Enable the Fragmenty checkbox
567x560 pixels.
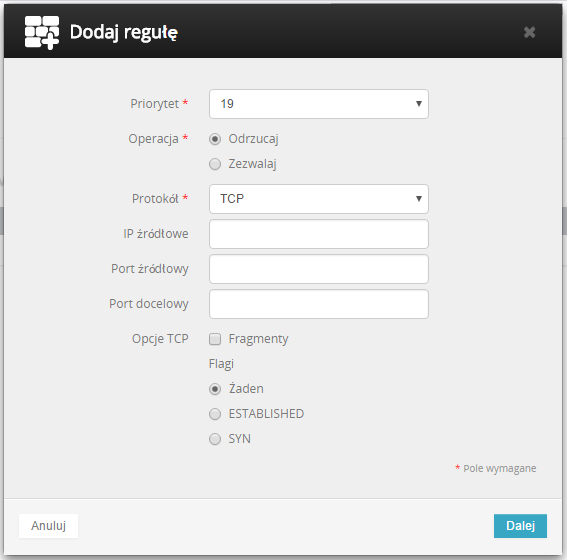click(215, 339)
